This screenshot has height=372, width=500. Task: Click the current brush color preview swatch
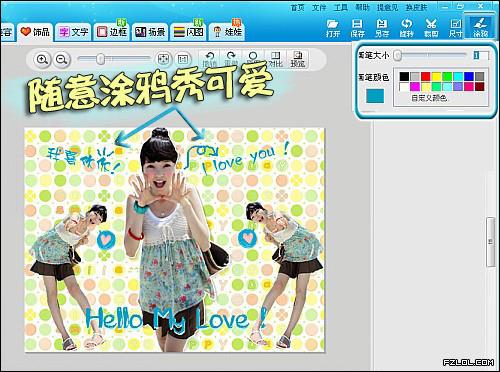(x=375, y=96)
